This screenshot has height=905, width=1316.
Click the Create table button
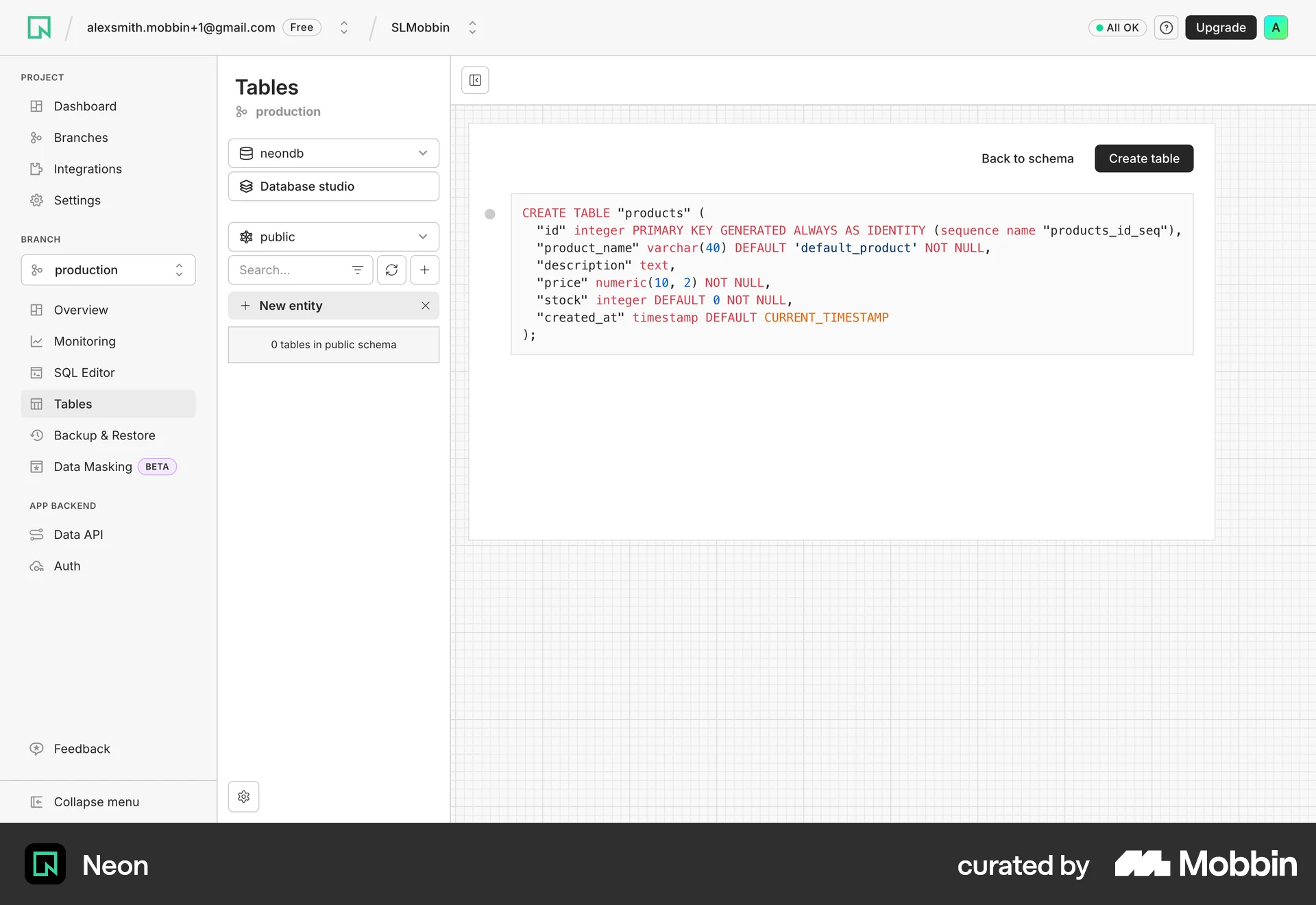click(1144, 158)
